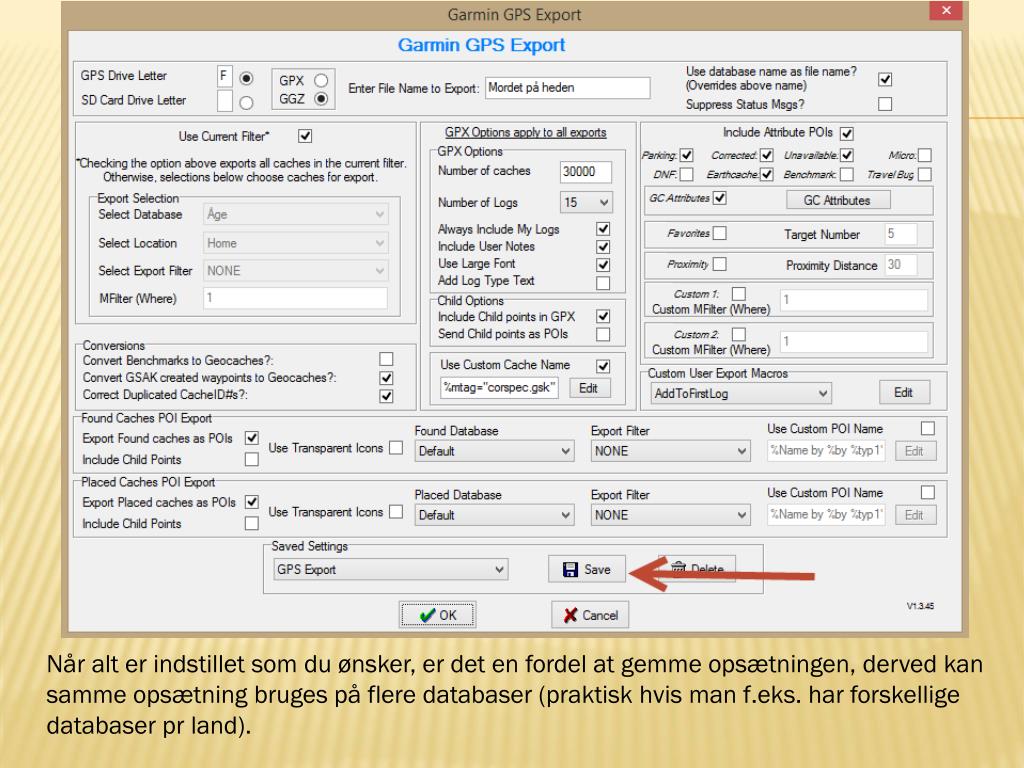Enable Found Caches Use Custom POI Name
The width and height of the screenshot is (1024, 768).
pyautogui.click(x=927, y=428)
